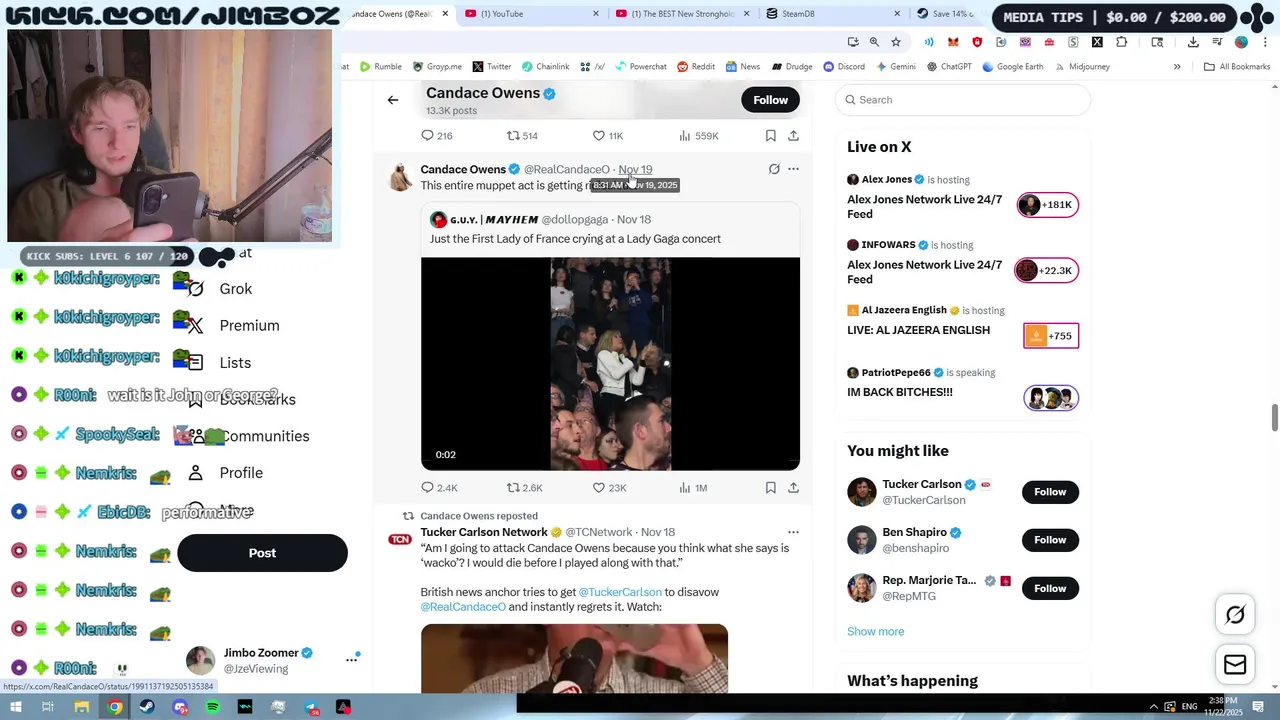
Task: Open the Drudge bookmark
Action: pyautogui.click(x=791, y=67)
